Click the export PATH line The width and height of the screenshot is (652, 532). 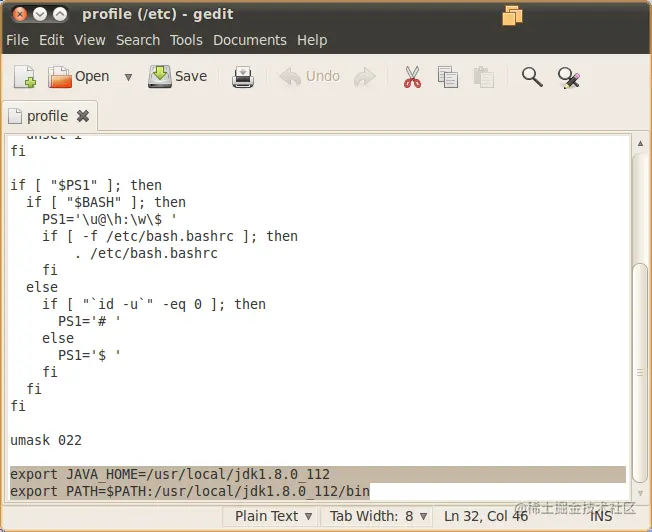(x=190, y=491)
